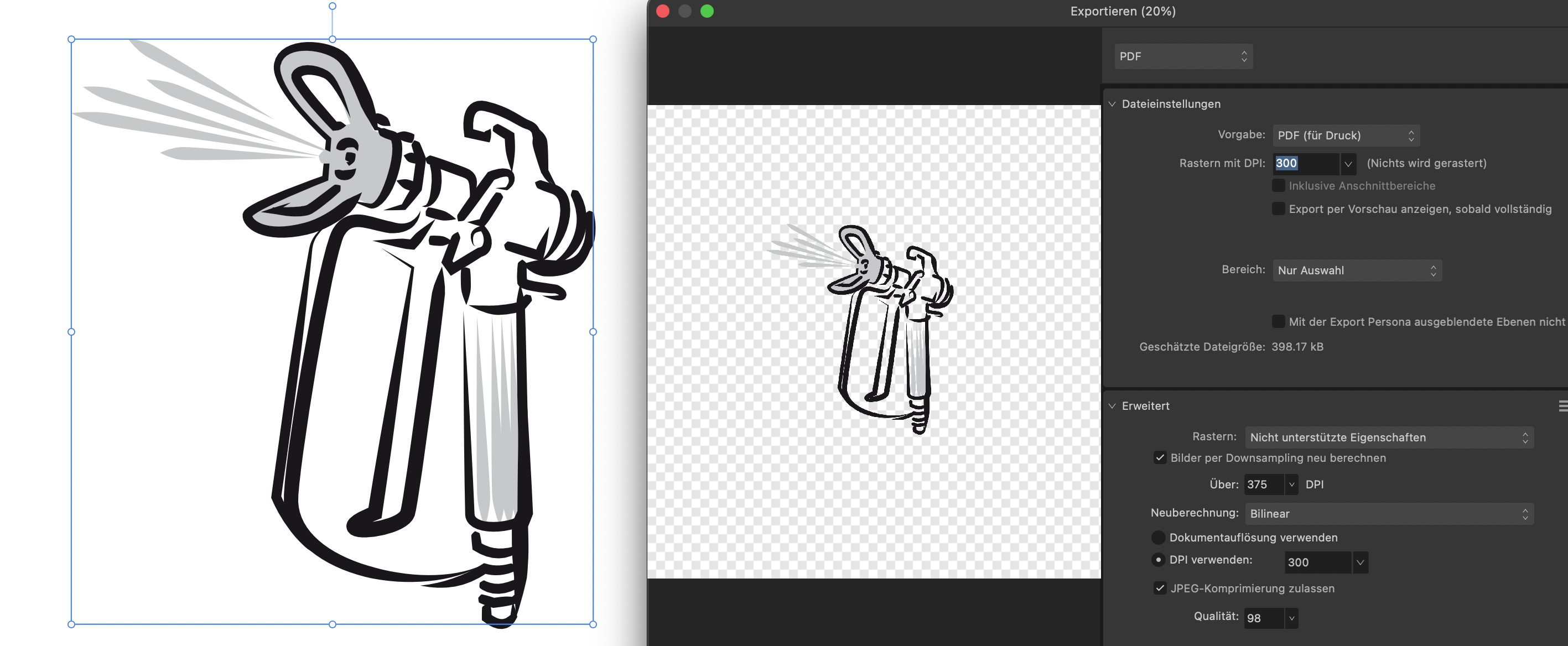
Task: Open the Rastern dropdown in Erweitert
Action: point(1389,437)
